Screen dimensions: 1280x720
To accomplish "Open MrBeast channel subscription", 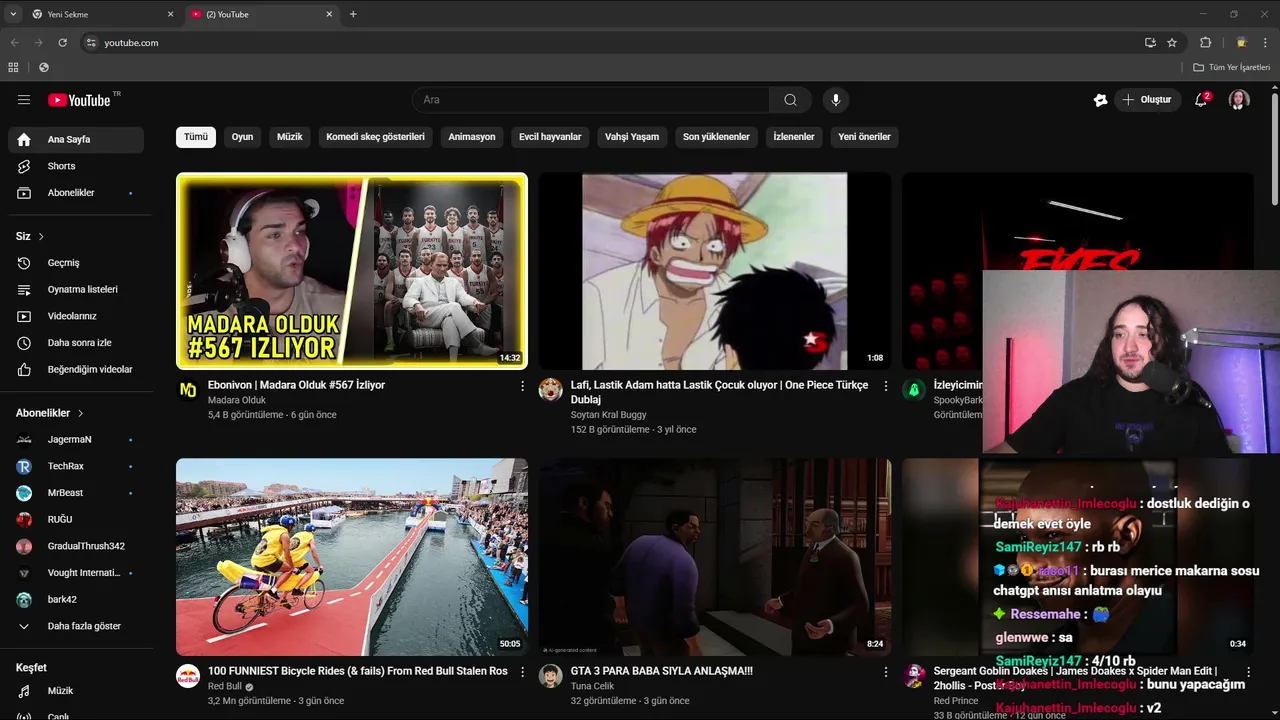I will tap(76, 493).
